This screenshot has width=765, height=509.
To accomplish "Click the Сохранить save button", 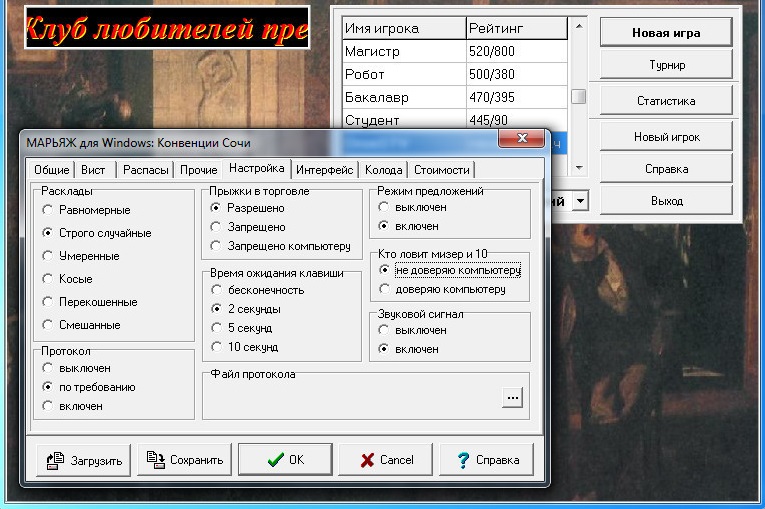I will click(x=185, y=460).
